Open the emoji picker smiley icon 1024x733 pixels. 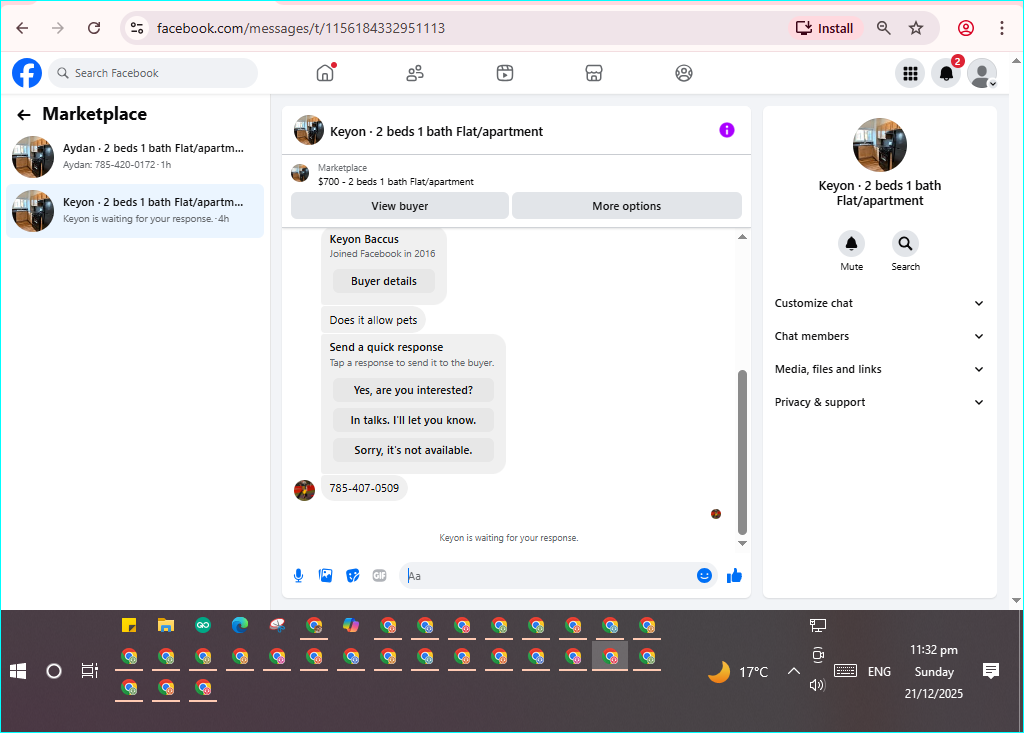704,576
